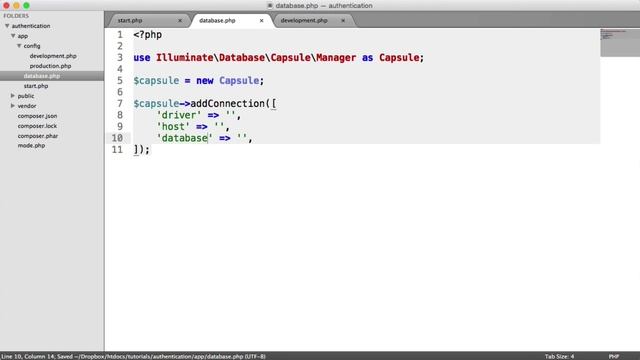Open production.php in the sidebar
This screenshot has height=360, width=640.
tap(50, 66)
